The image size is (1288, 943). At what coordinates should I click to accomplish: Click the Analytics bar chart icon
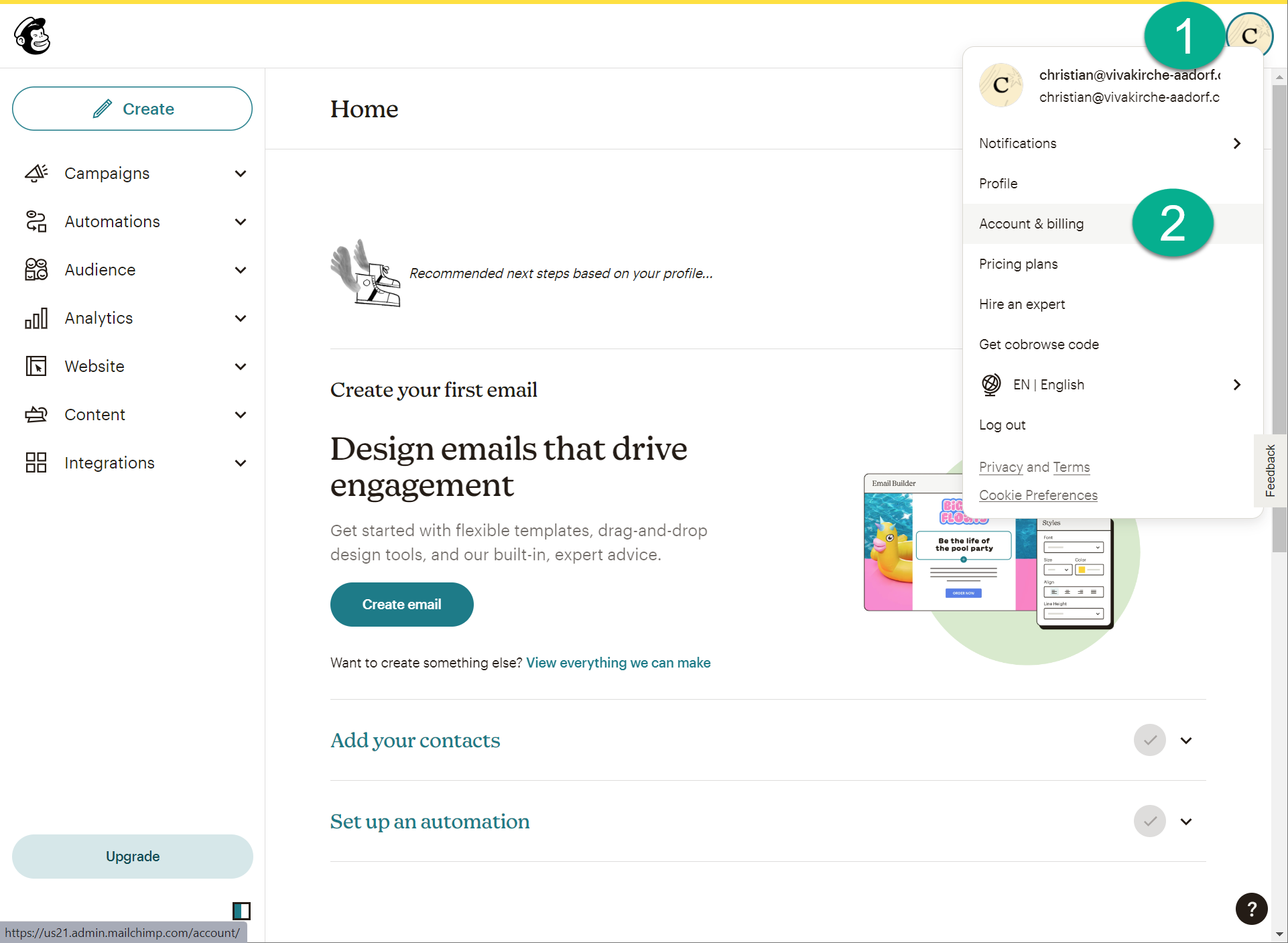point(36,318)
